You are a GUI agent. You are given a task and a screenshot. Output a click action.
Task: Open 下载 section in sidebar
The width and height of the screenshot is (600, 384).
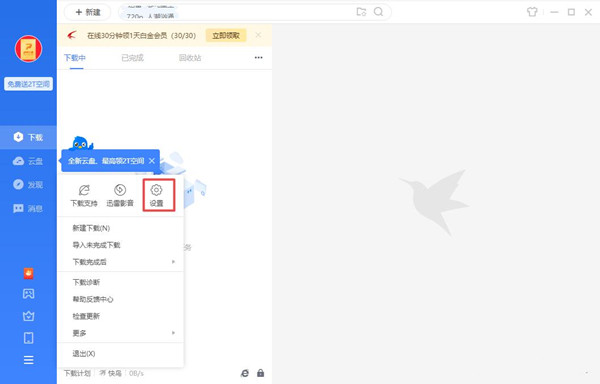click(x=28, y=137)
